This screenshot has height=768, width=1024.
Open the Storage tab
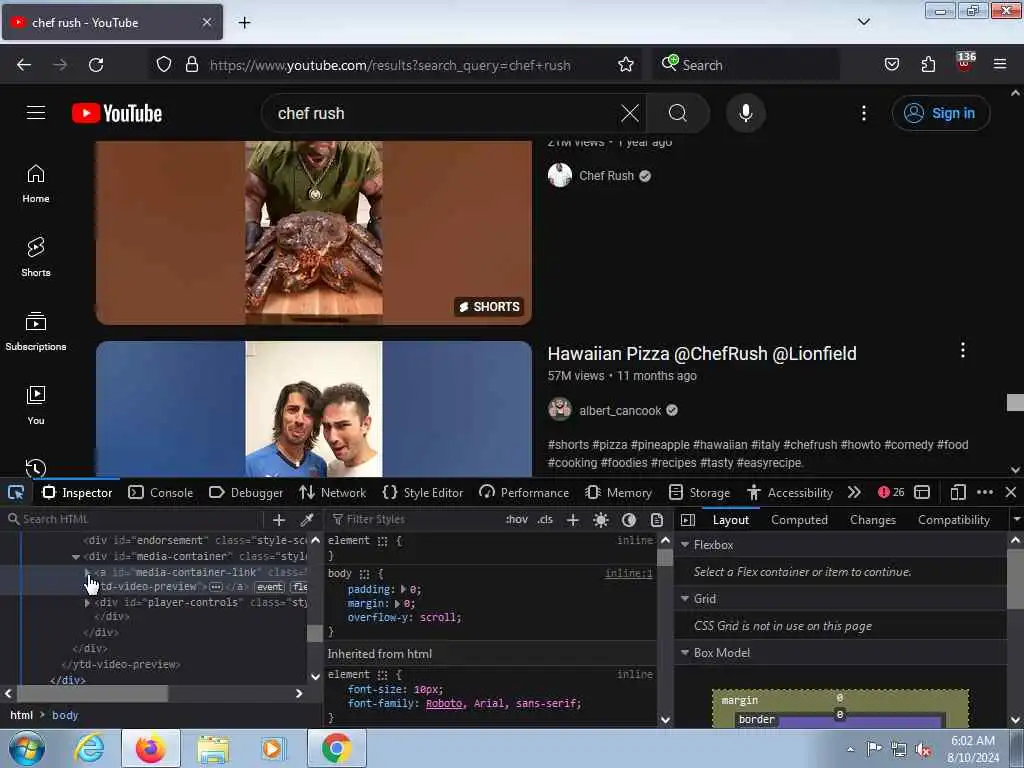(x=699, y=492)
